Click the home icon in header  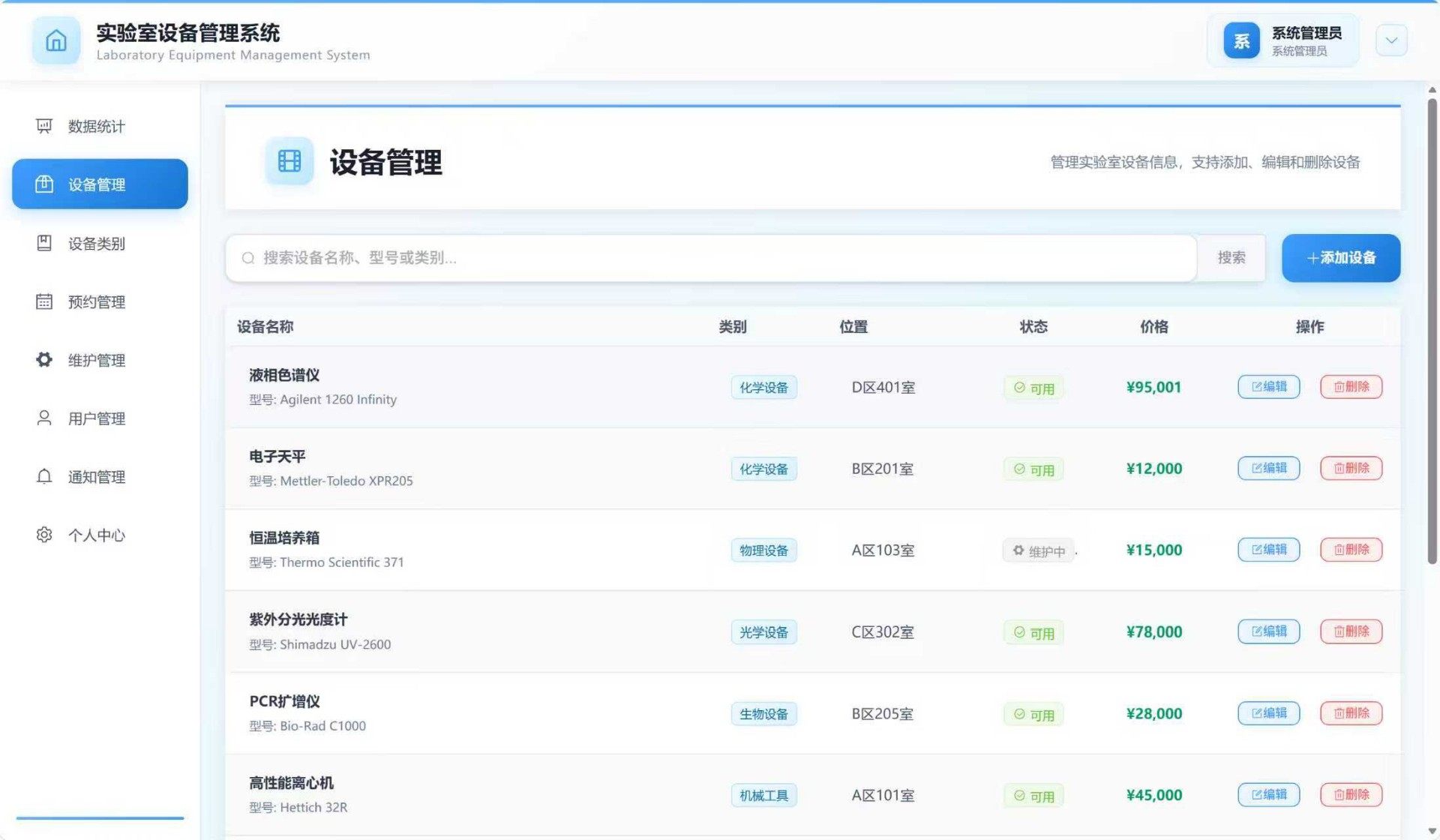click(56, 40)
